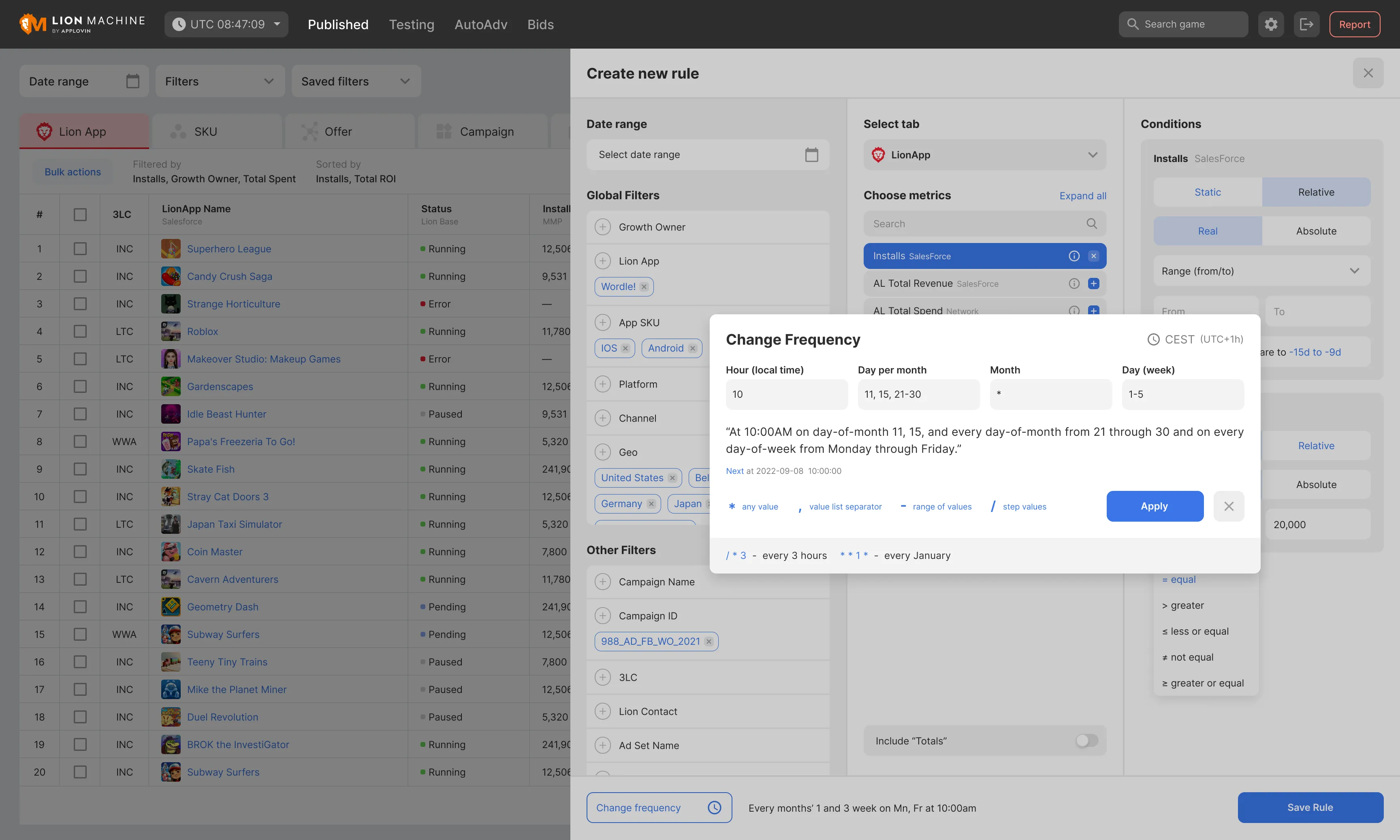Expand the Filters dropdown
Viewport: 1400px width, 840px height.
(220, 81)
